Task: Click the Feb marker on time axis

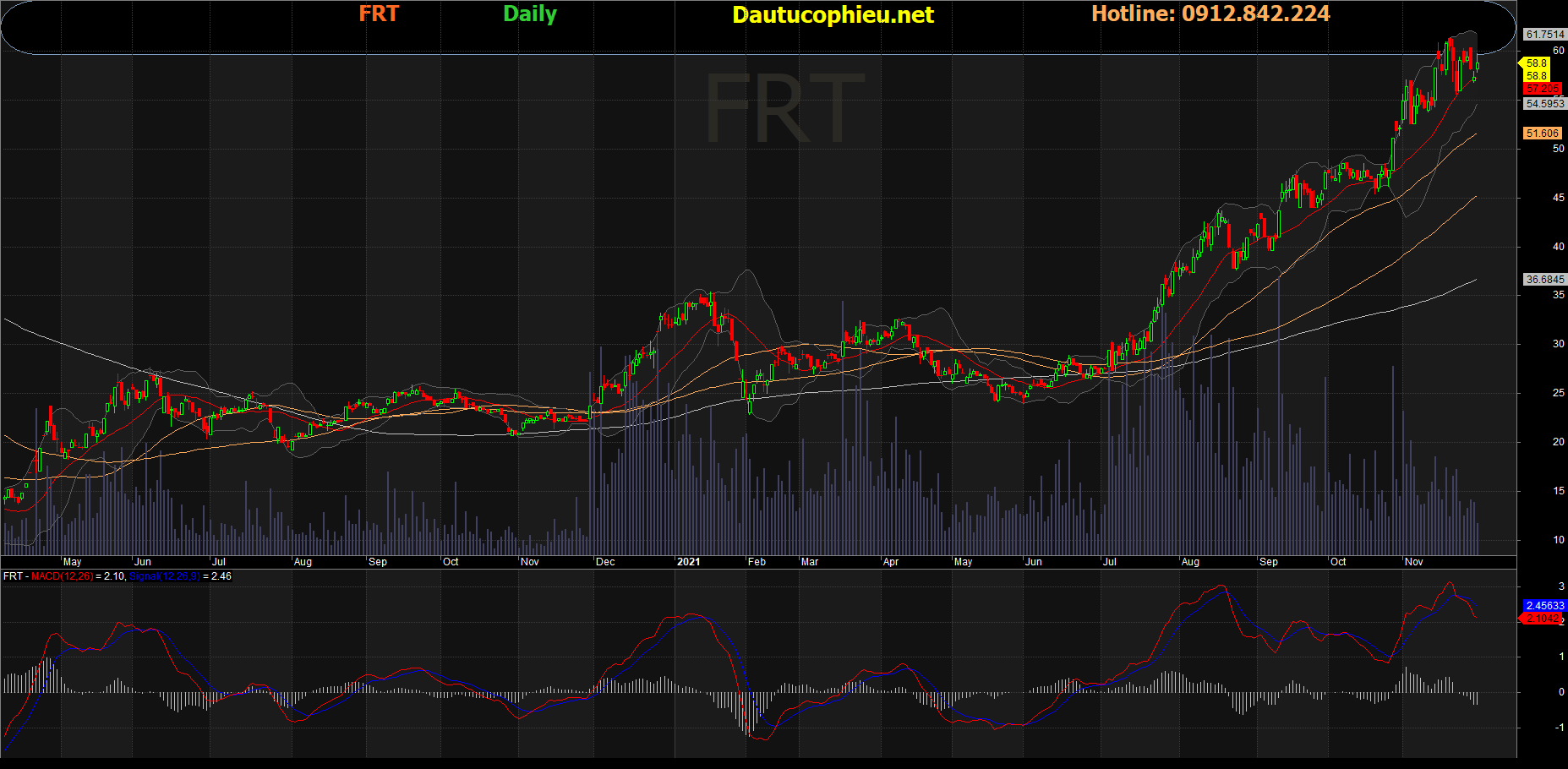Action: [757, 562]
